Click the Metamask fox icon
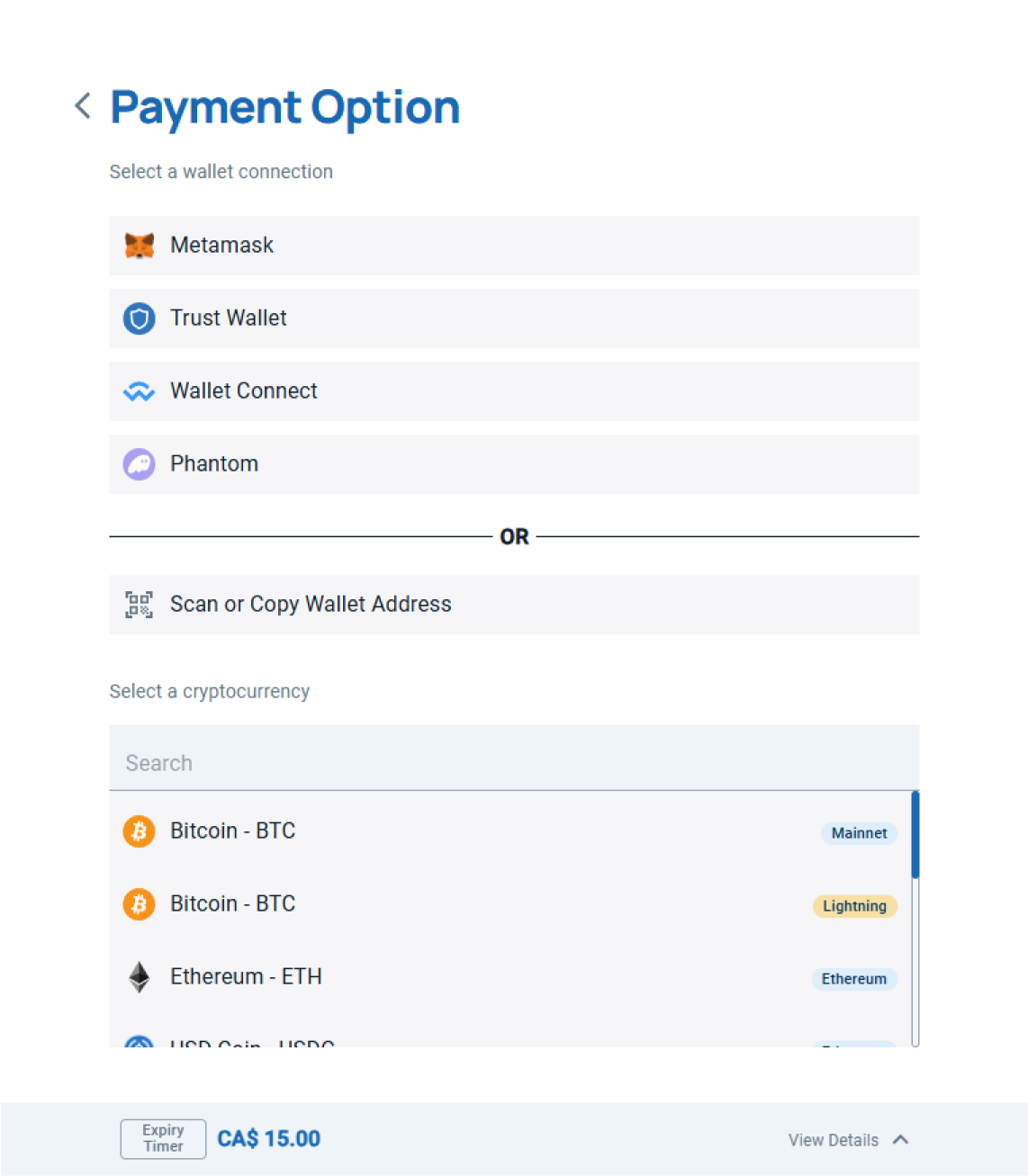The height and width of the screenshot is (1176, 1028). (x=139, y=245)
